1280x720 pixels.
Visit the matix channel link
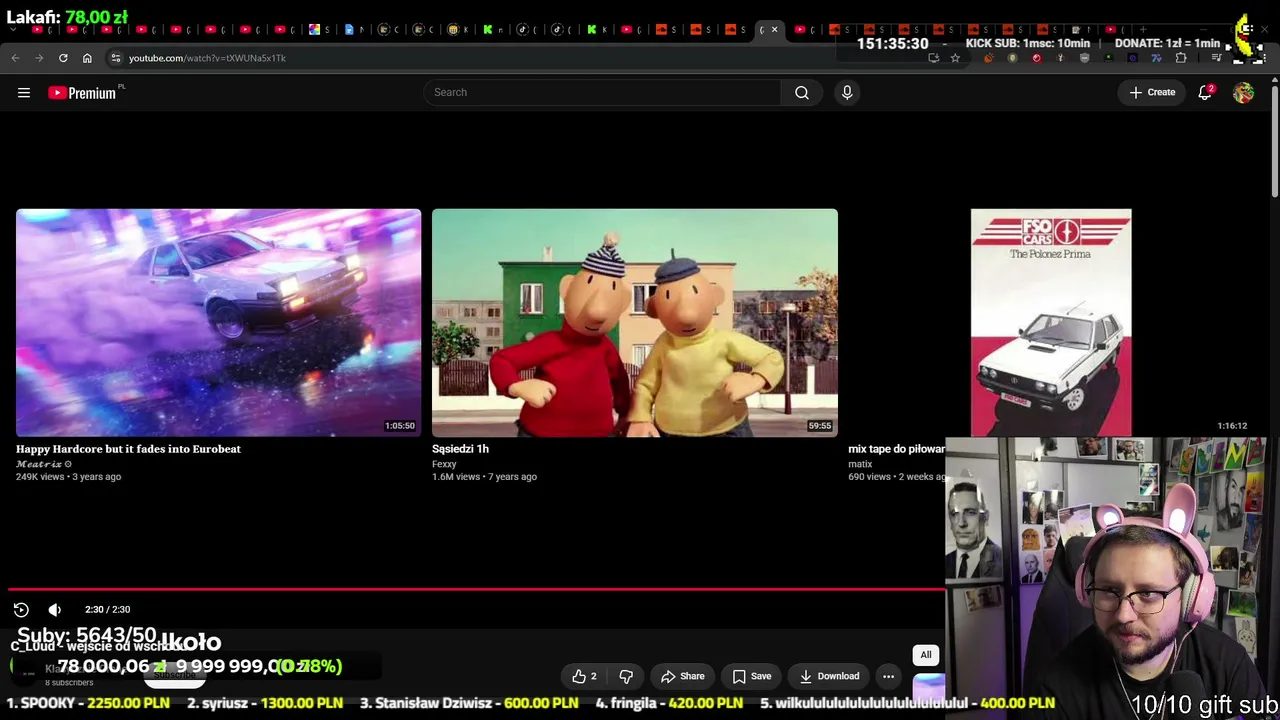860,464
